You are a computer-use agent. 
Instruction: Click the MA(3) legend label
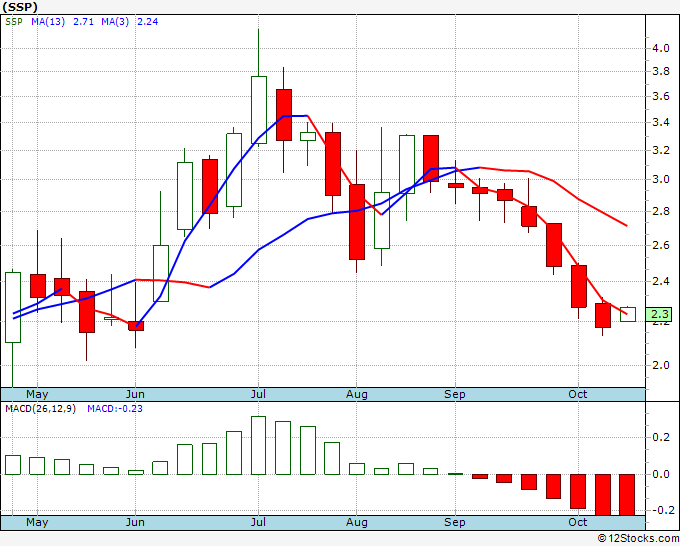tap(115, 22)
